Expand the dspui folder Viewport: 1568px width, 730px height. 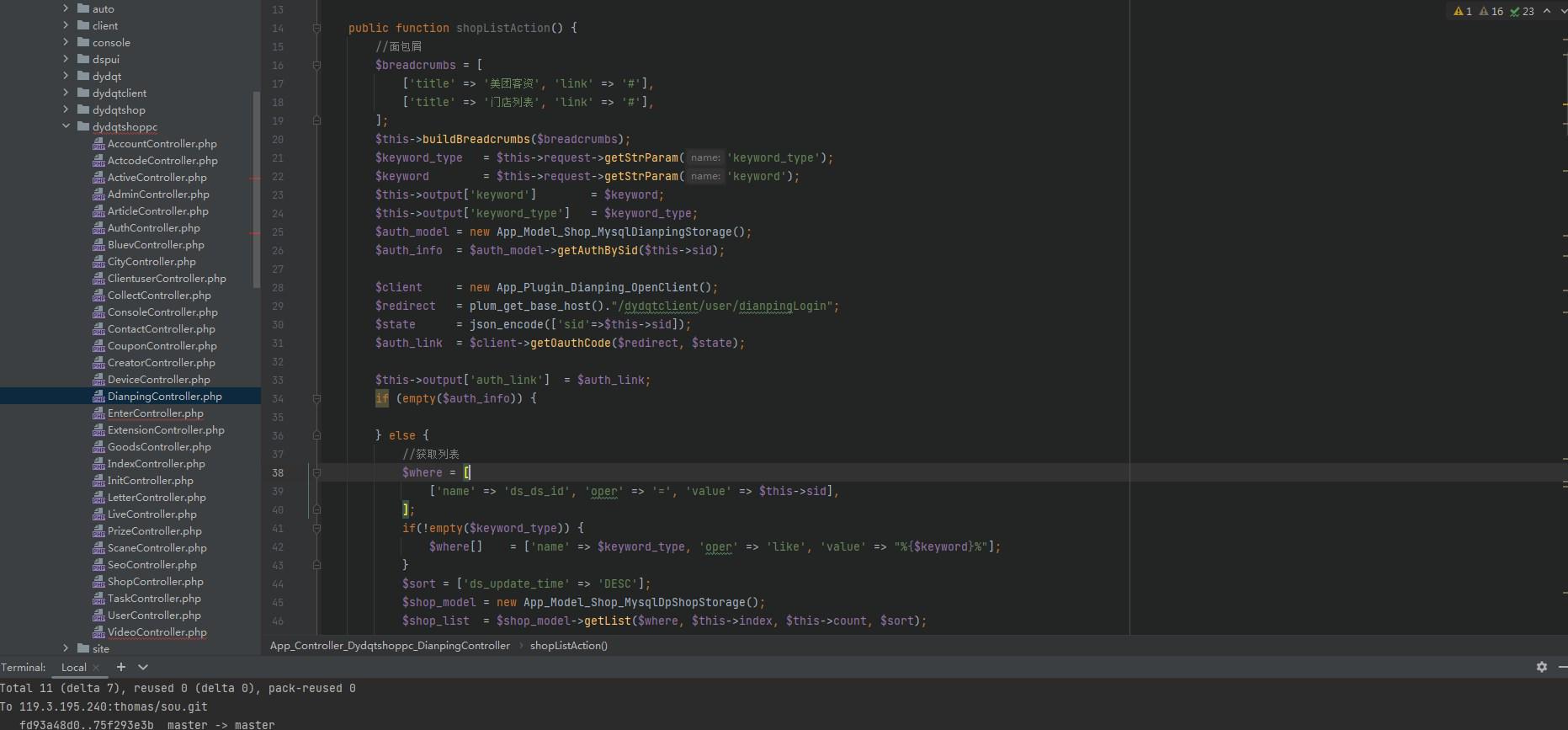(x=66, y=59)
